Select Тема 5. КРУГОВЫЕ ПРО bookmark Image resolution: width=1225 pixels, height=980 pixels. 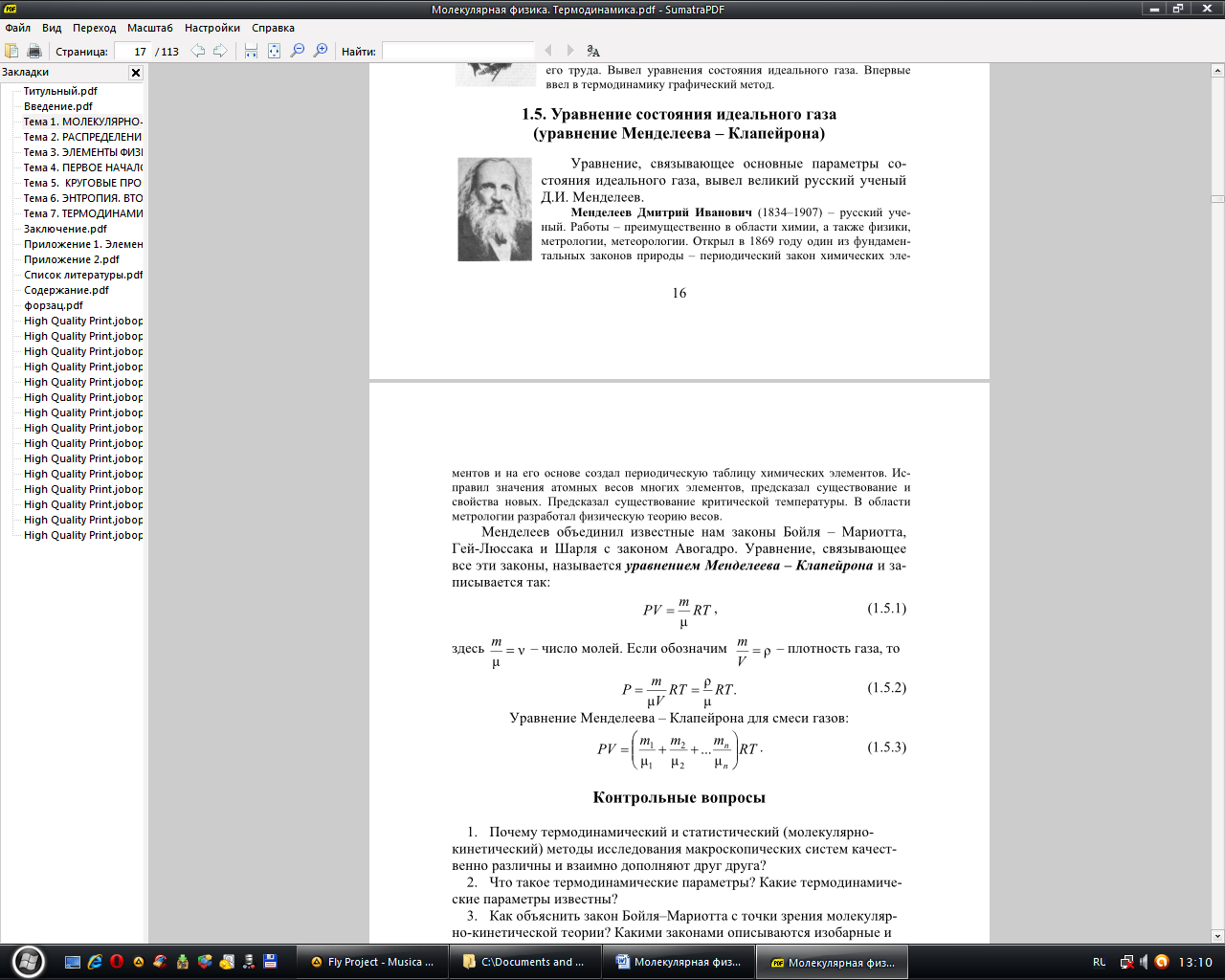point(83,183)
